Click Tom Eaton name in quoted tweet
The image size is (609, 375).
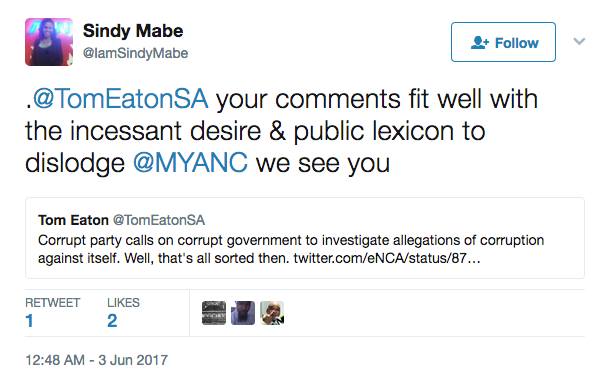coord(73,220)
